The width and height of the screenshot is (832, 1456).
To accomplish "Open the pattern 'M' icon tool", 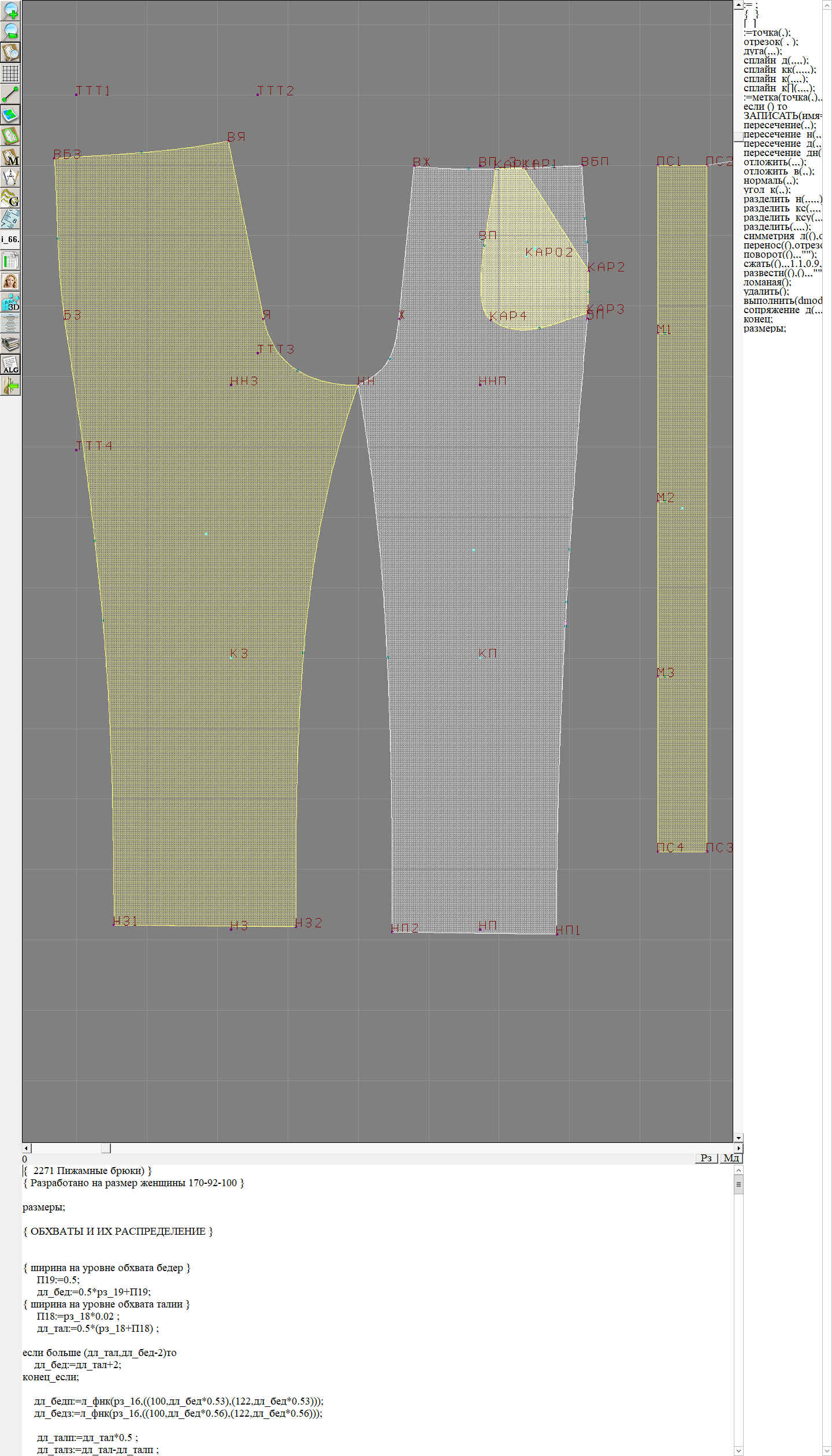I will pyautogui.click(x=10, y=157).
